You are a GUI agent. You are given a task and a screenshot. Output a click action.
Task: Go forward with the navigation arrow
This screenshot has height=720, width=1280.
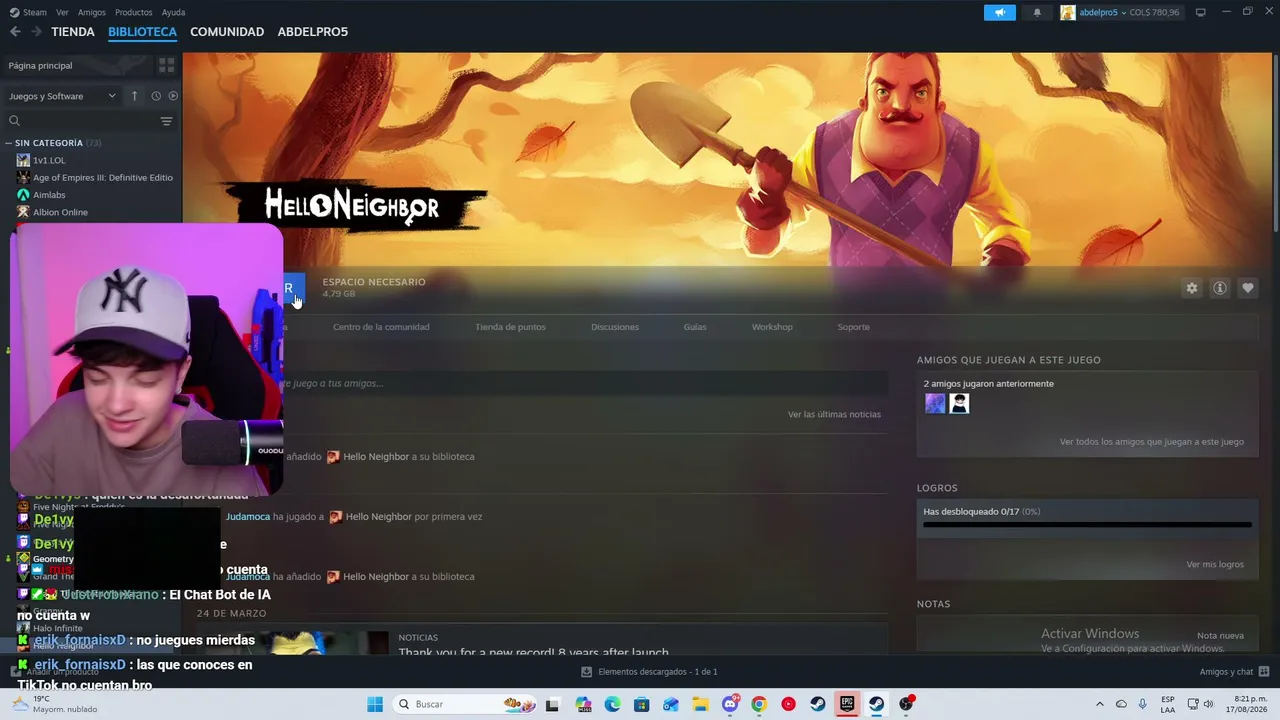(x=36, y=32)
